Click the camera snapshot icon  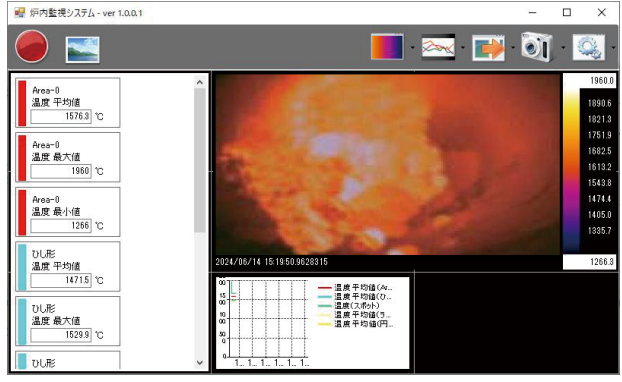point(537,47)
